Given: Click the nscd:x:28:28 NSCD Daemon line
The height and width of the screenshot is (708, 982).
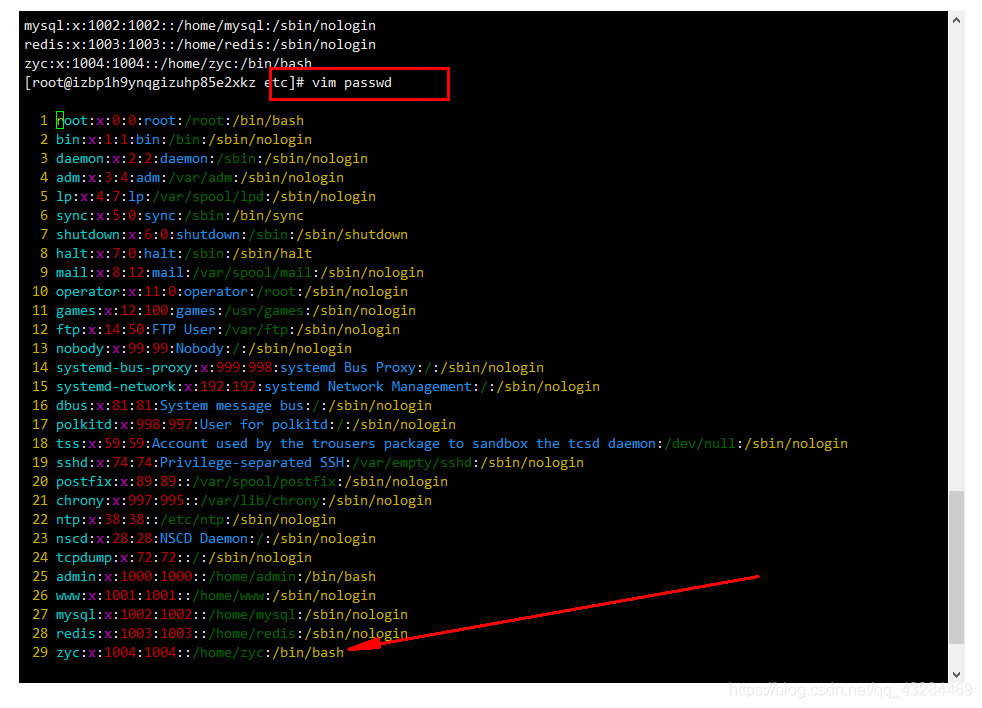Looking at the screenshot, I should coord(216,539).
